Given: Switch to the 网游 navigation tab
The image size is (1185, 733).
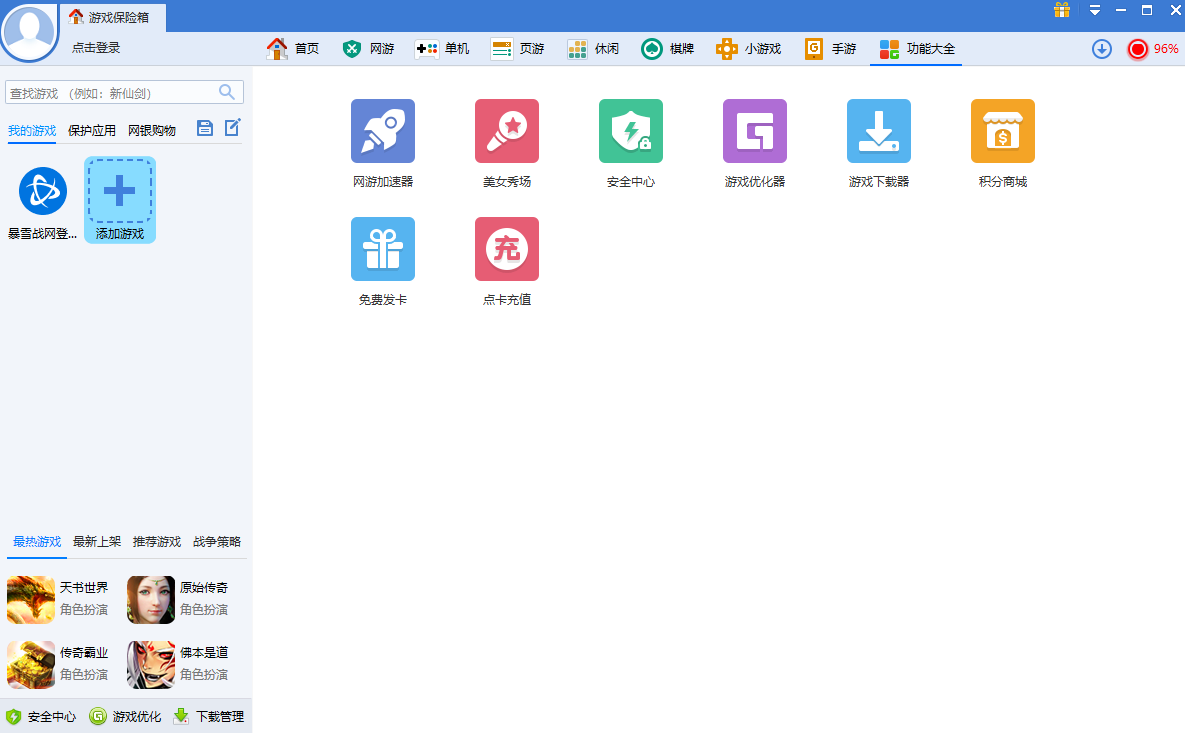Looking at the screenshot, I should tap(368, 48).
